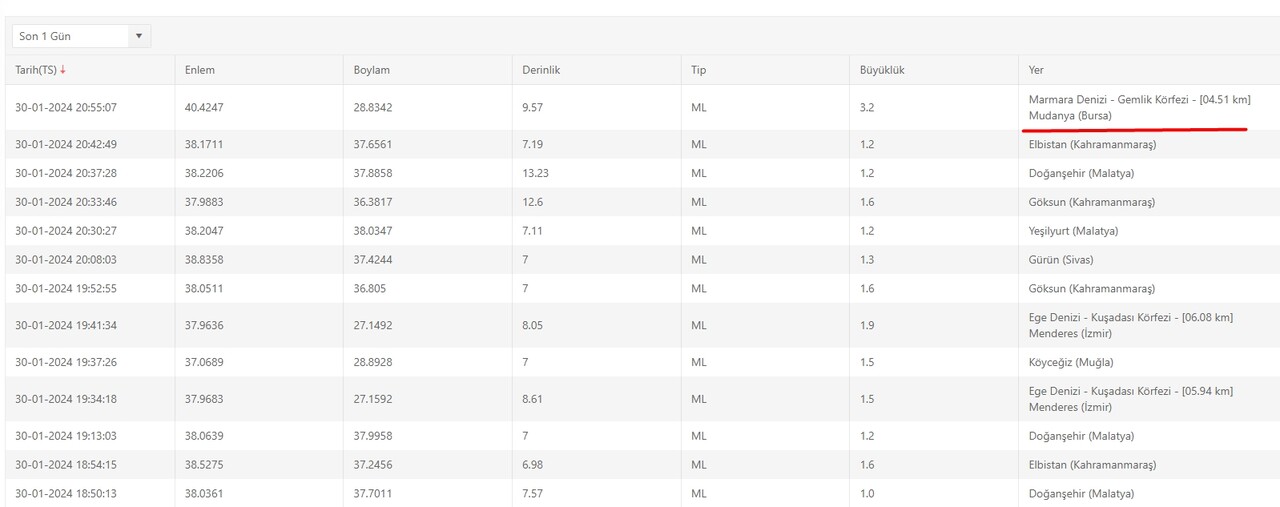Screen dimensions: 1280x507
Task: Click the red sort arrow beside Tarih(TS)
Action: (x=63, y=70)
